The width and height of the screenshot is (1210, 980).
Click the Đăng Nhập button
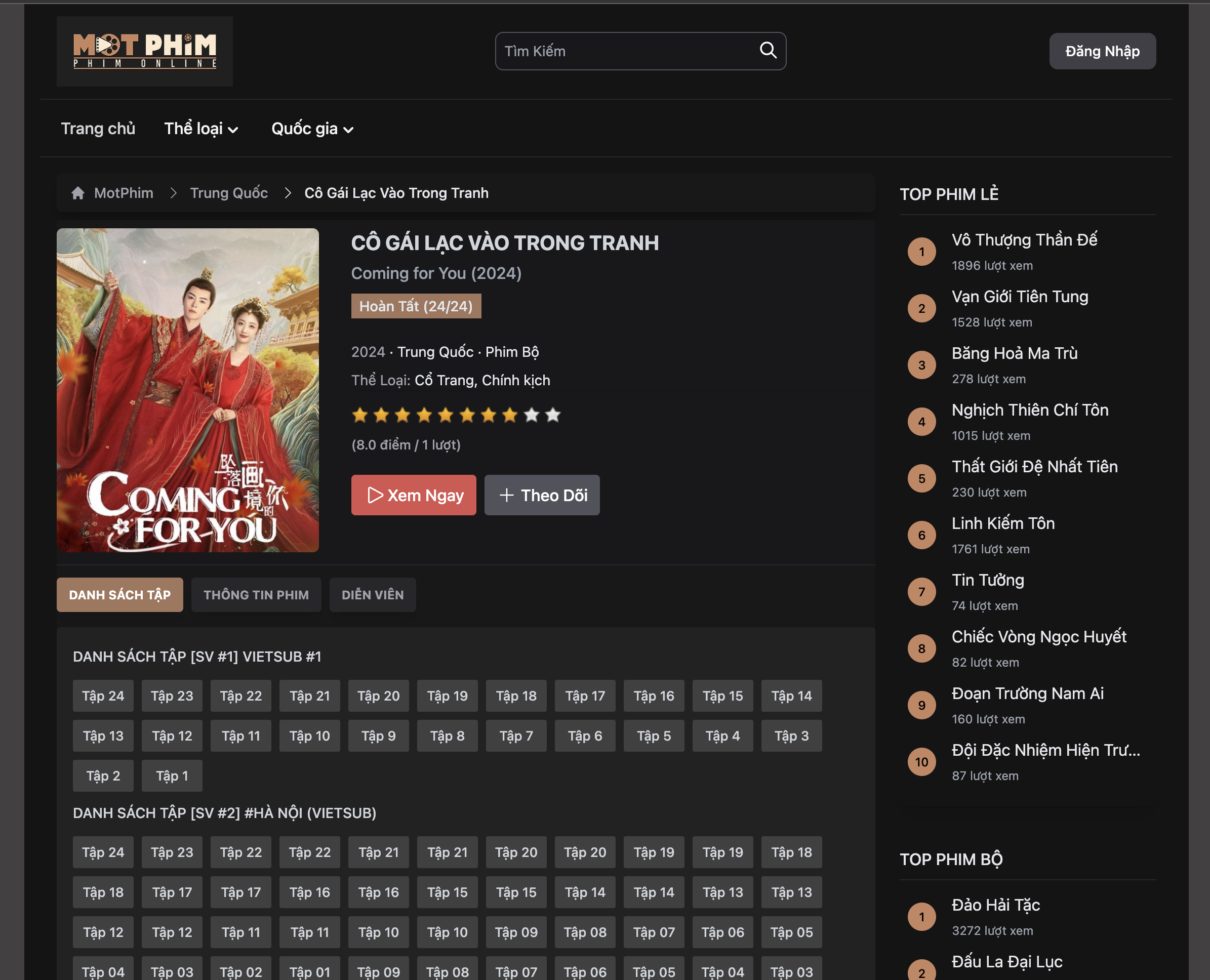[1102, 51]
